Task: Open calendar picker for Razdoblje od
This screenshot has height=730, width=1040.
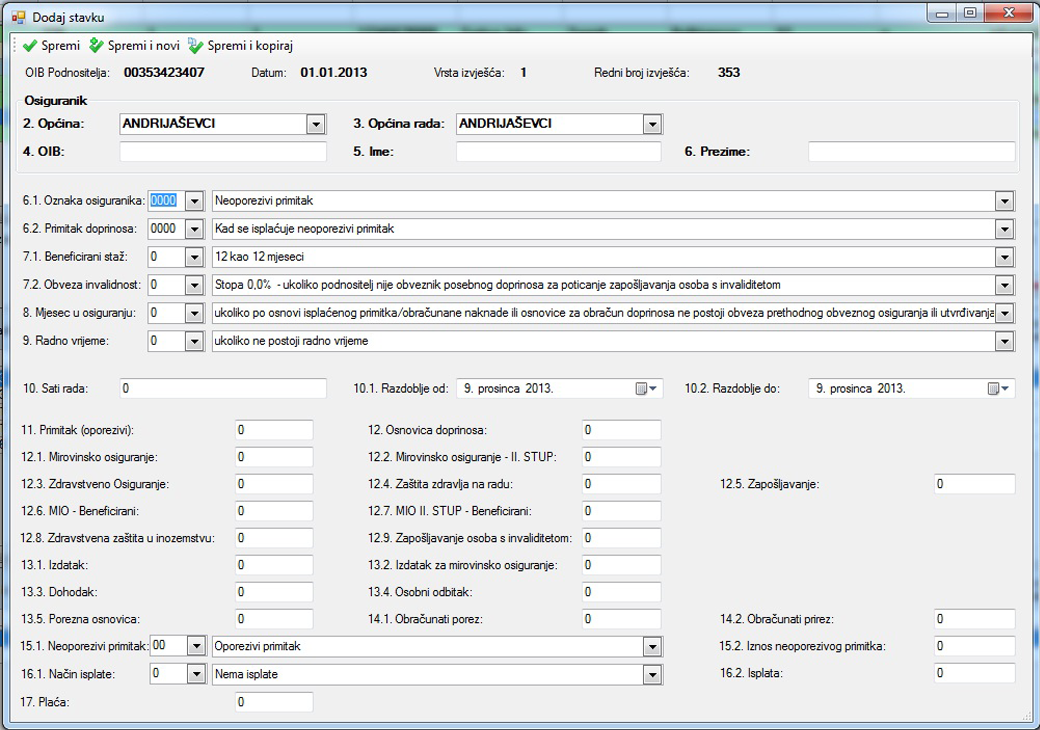Action: coord(645,389)
